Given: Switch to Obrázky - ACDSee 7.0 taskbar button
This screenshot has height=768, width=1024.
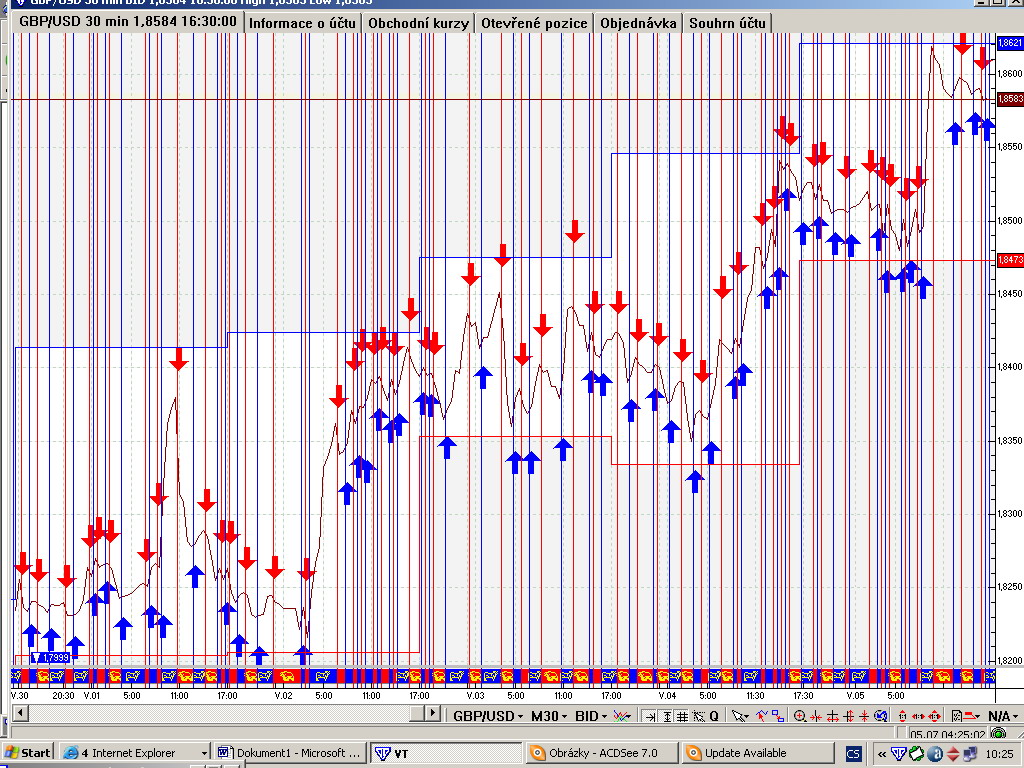Looking at the screenshot, I should (600, 753).
